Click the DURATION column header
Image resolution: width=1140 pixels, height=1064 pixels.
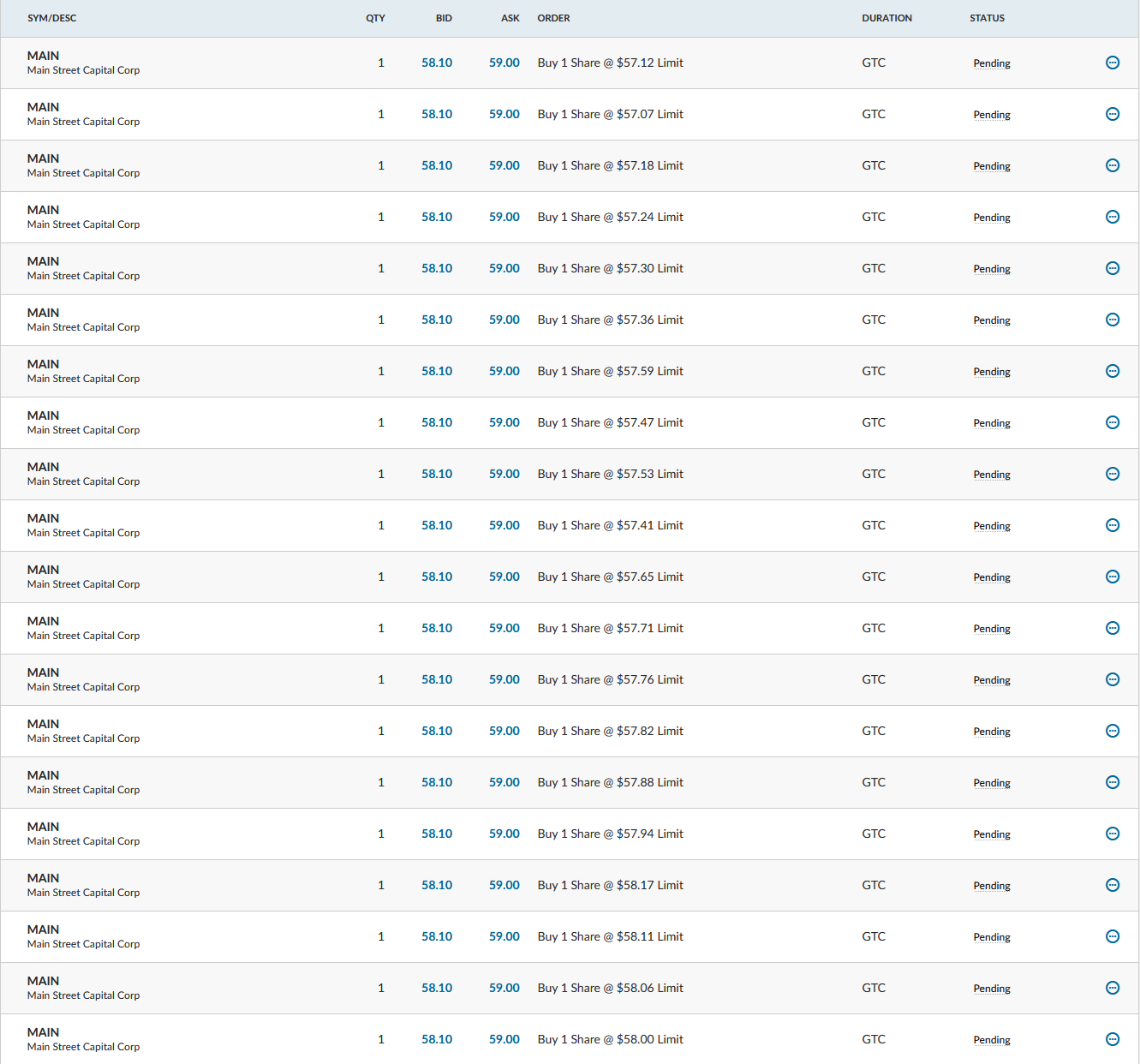pyautogui.click(x=887, y=18)
